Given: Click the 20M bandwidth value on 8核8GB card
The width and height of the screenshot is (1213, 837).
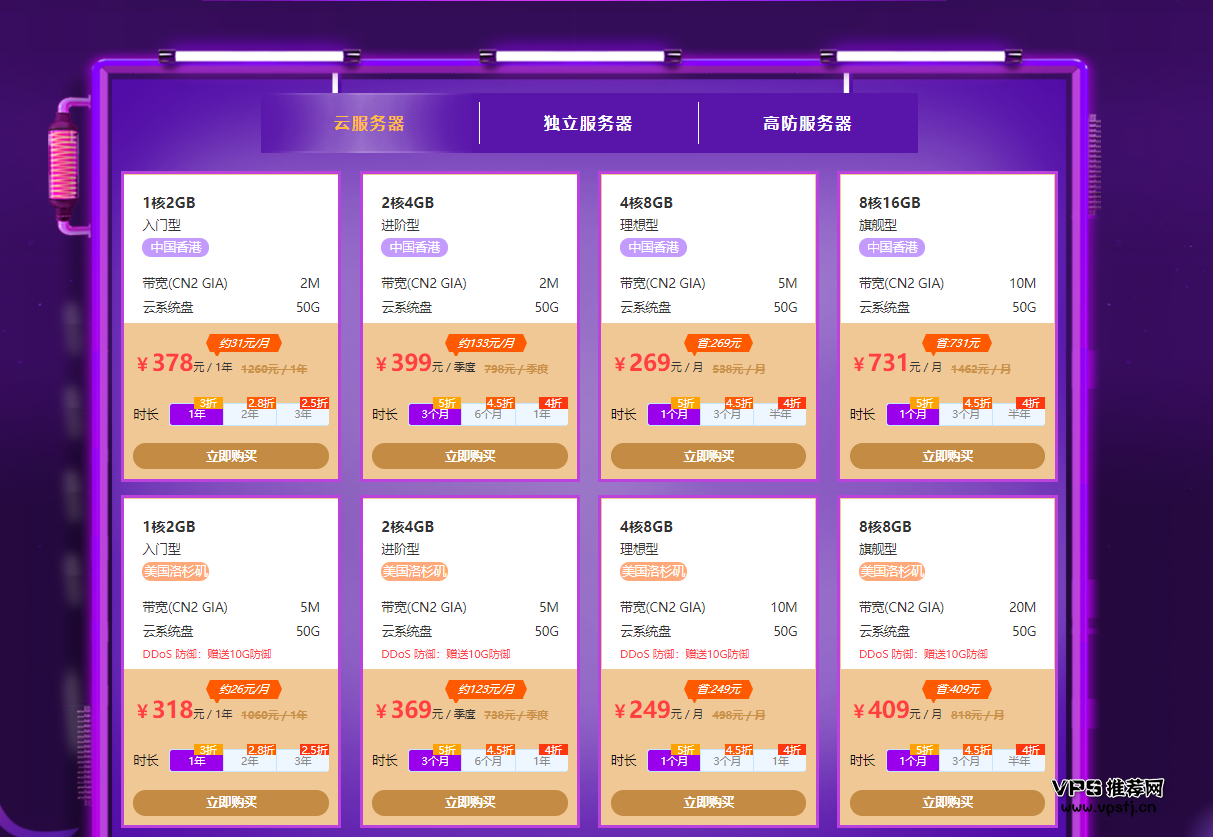Looking at the screenshot, I should tap(1022, 607).
